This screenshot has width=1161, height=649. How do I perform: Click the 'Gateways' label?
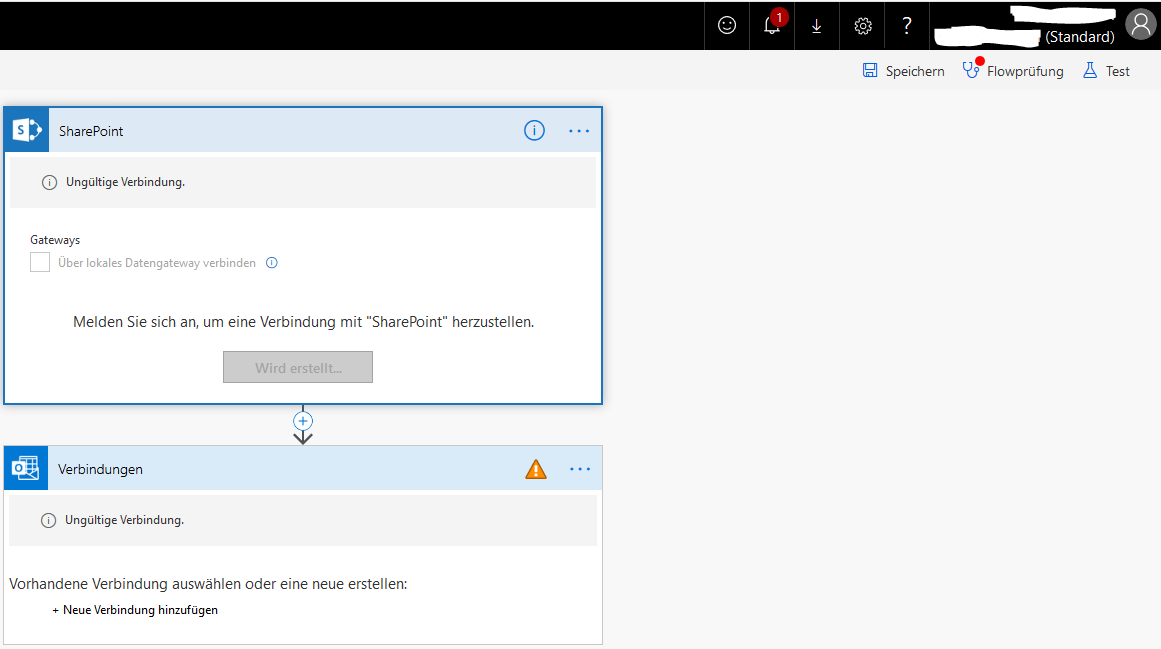pyautogui.click(x=55, y=240)
